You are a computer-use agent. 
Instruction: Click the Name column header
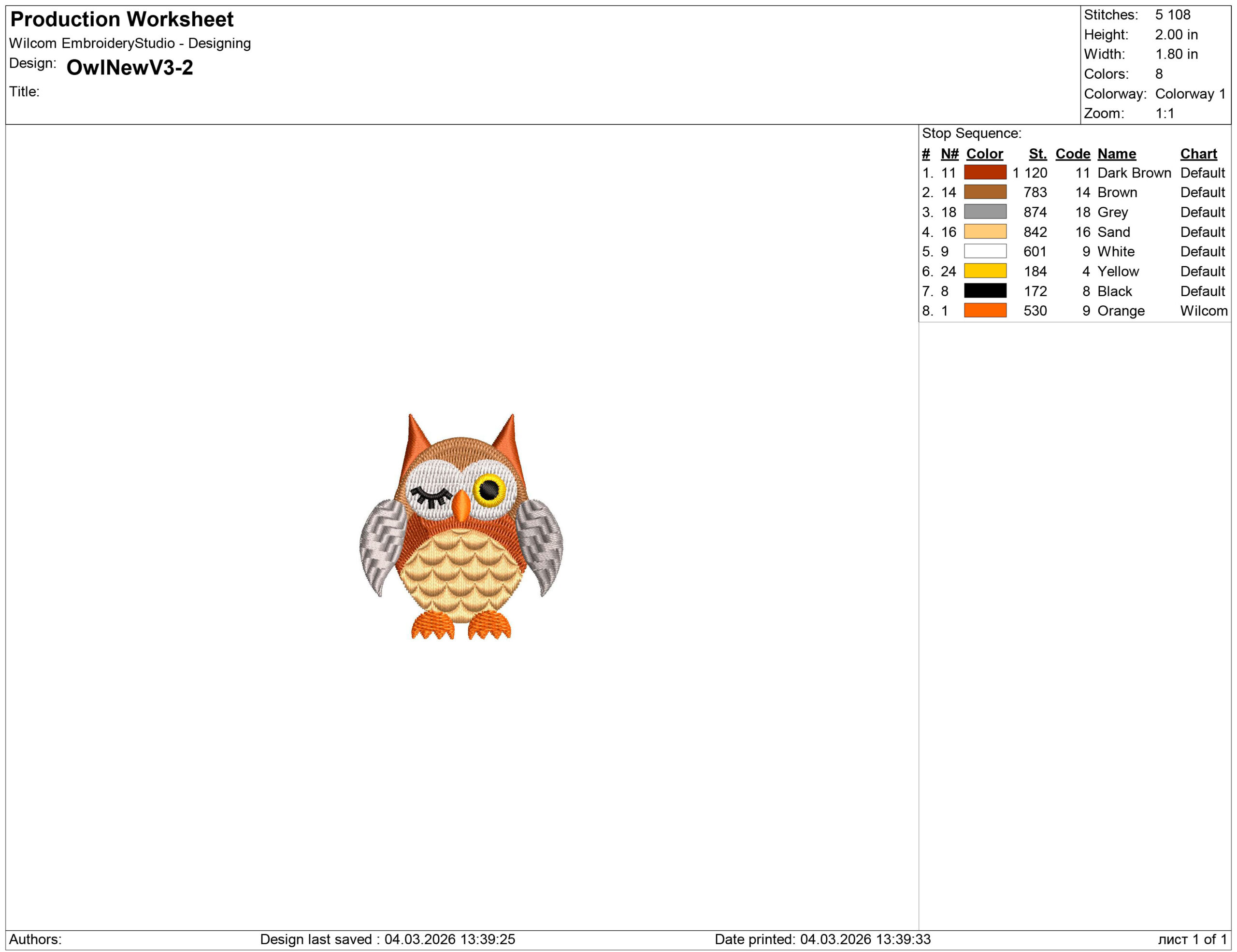(1117, 154)
